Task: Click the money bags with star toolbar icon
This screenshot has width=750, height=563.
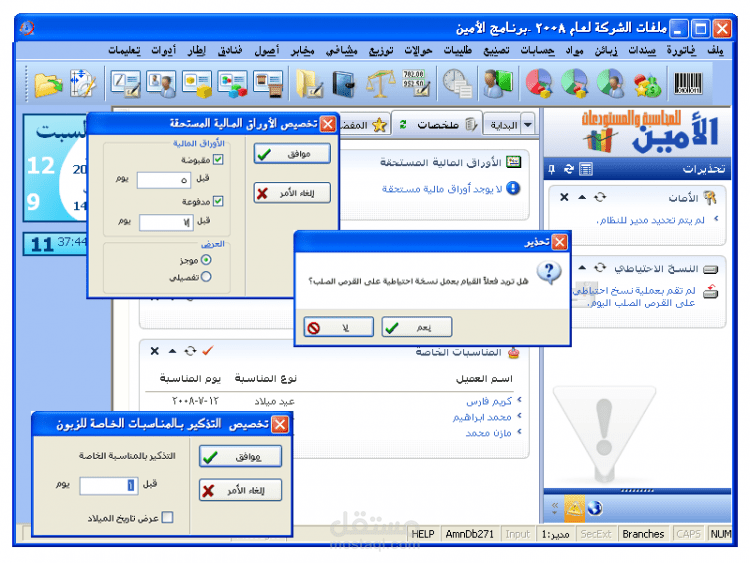Action: tap(647, 84)
